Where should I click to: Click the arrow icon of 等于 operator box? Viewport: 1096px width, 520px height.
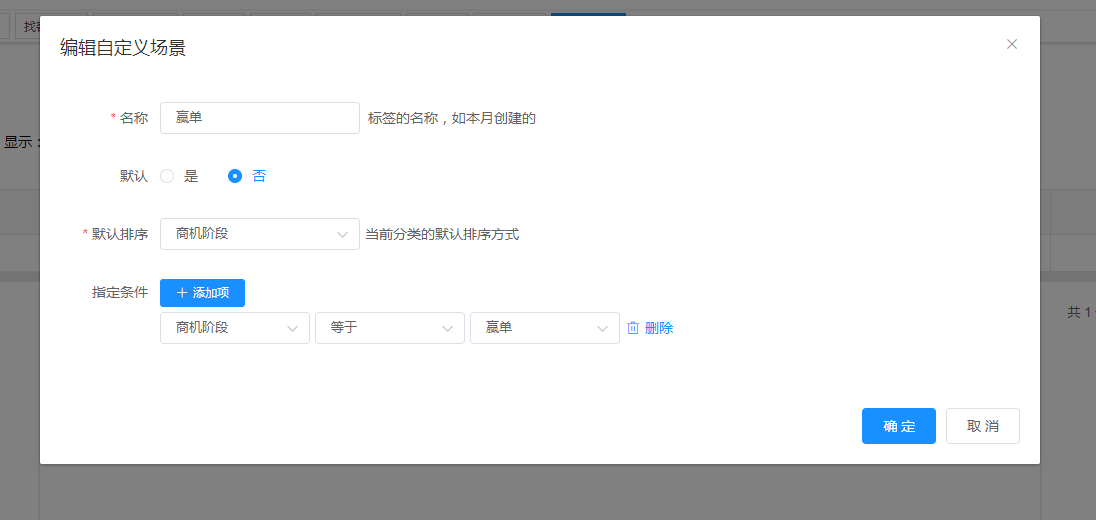point(447,328)
